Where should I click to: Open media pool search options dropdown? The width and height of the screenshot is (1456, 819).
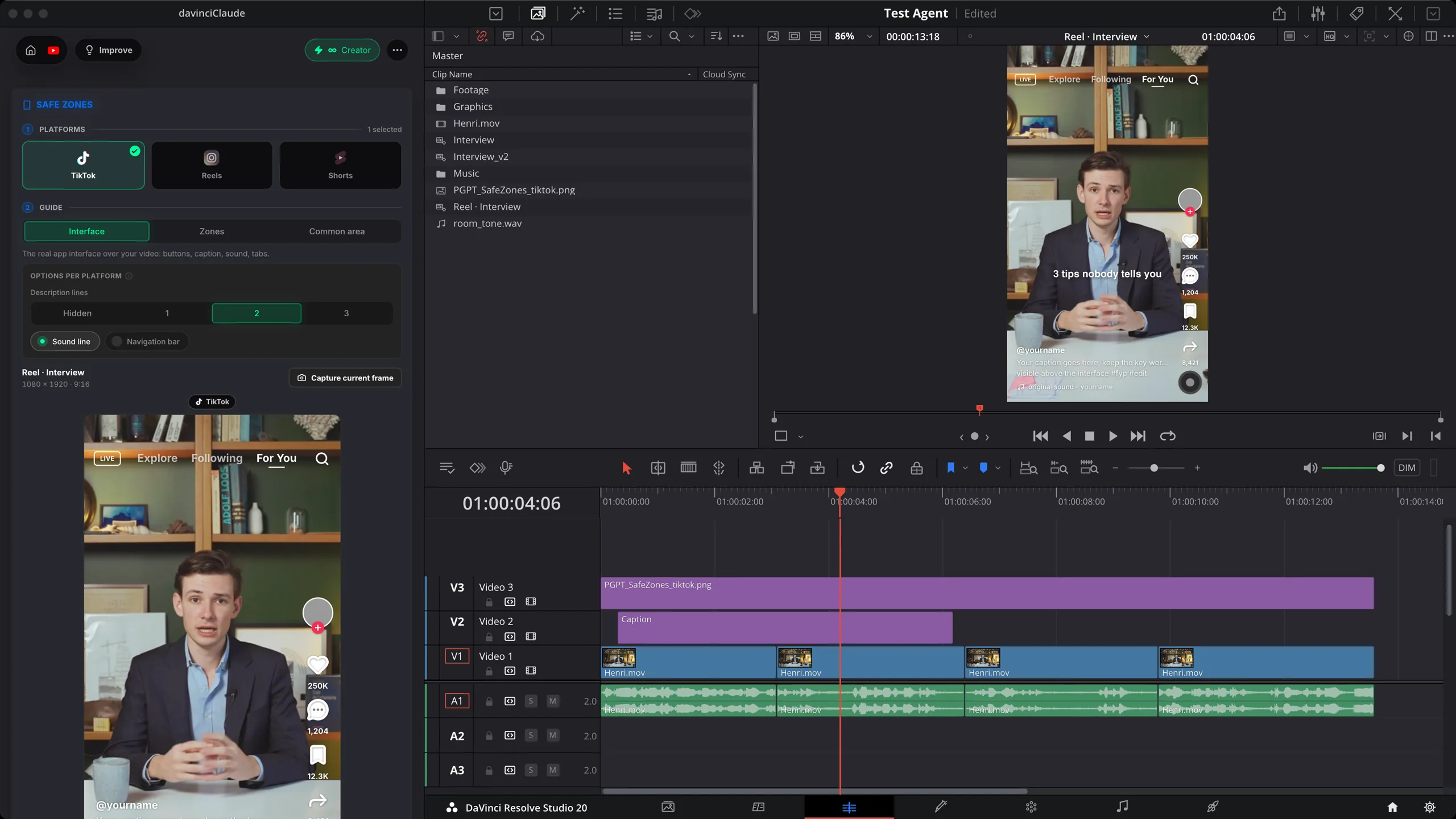692,36
